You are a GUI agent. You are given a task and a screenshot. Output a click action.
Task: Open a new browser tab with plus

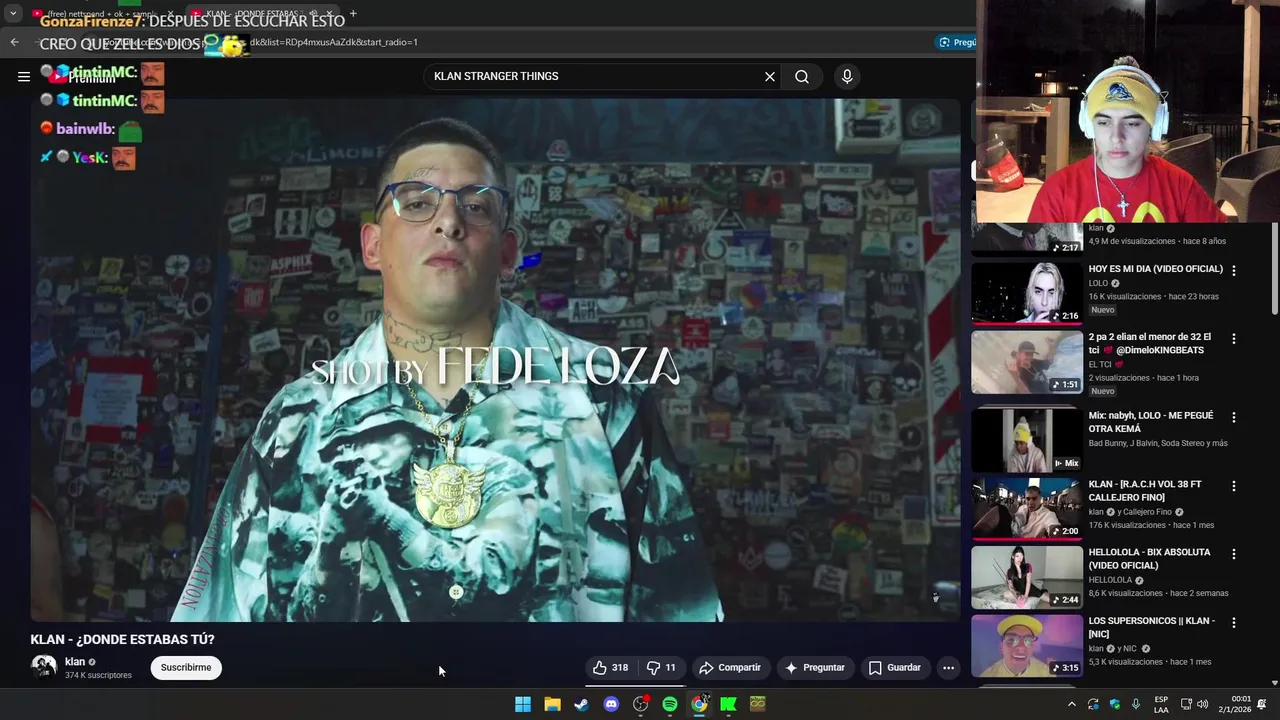coord(352,13)
